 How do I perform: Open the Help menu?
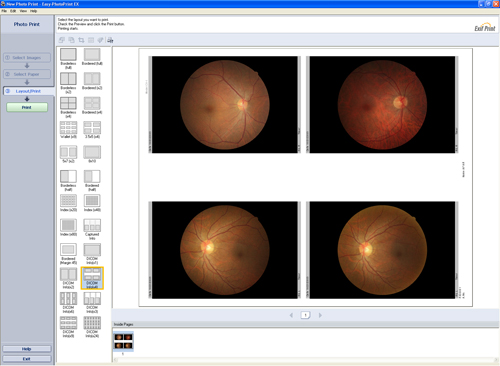click(33, 11)
